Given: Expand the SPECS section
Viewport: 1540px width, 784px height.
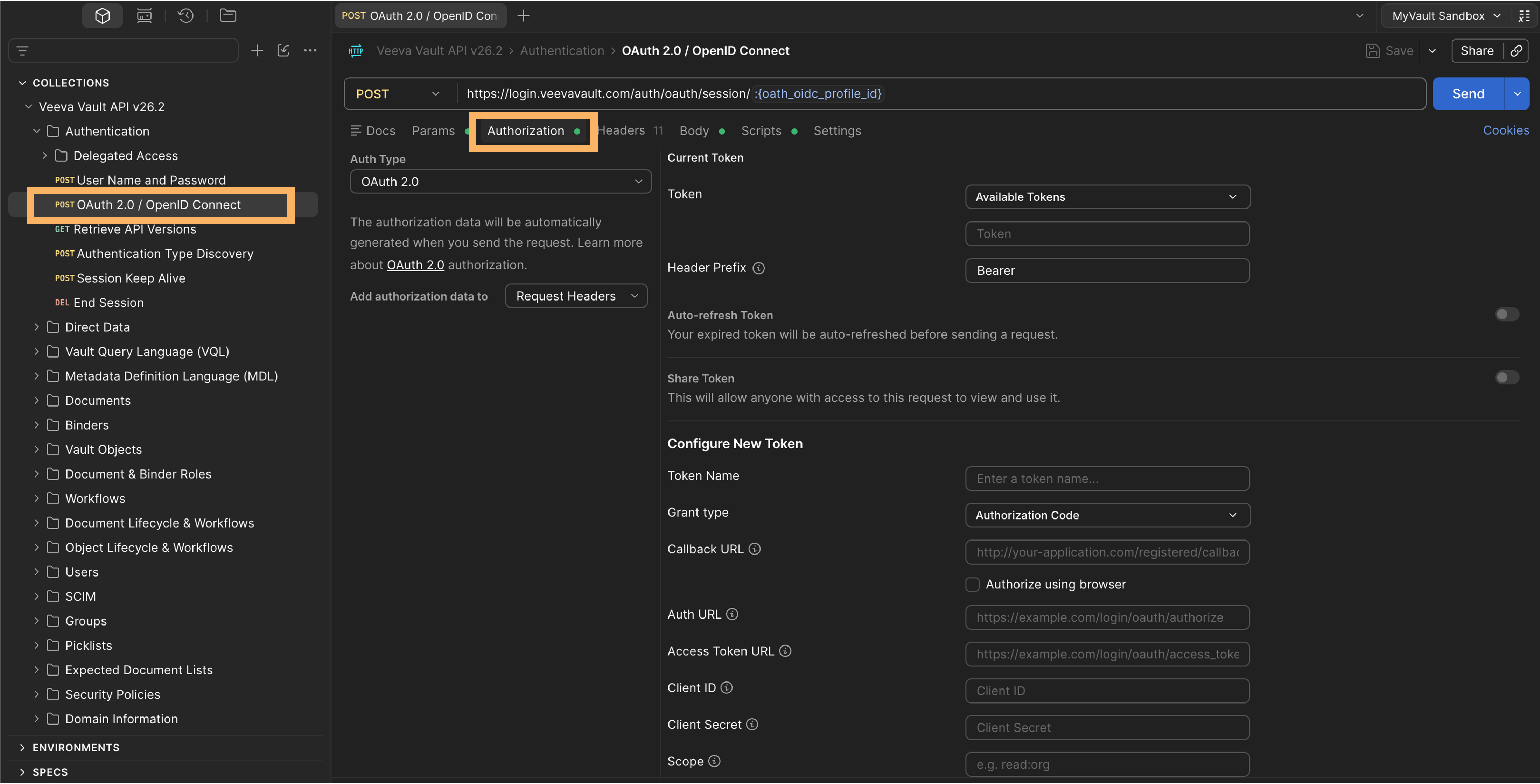Looking at the screenshot, I should [22, 772].
